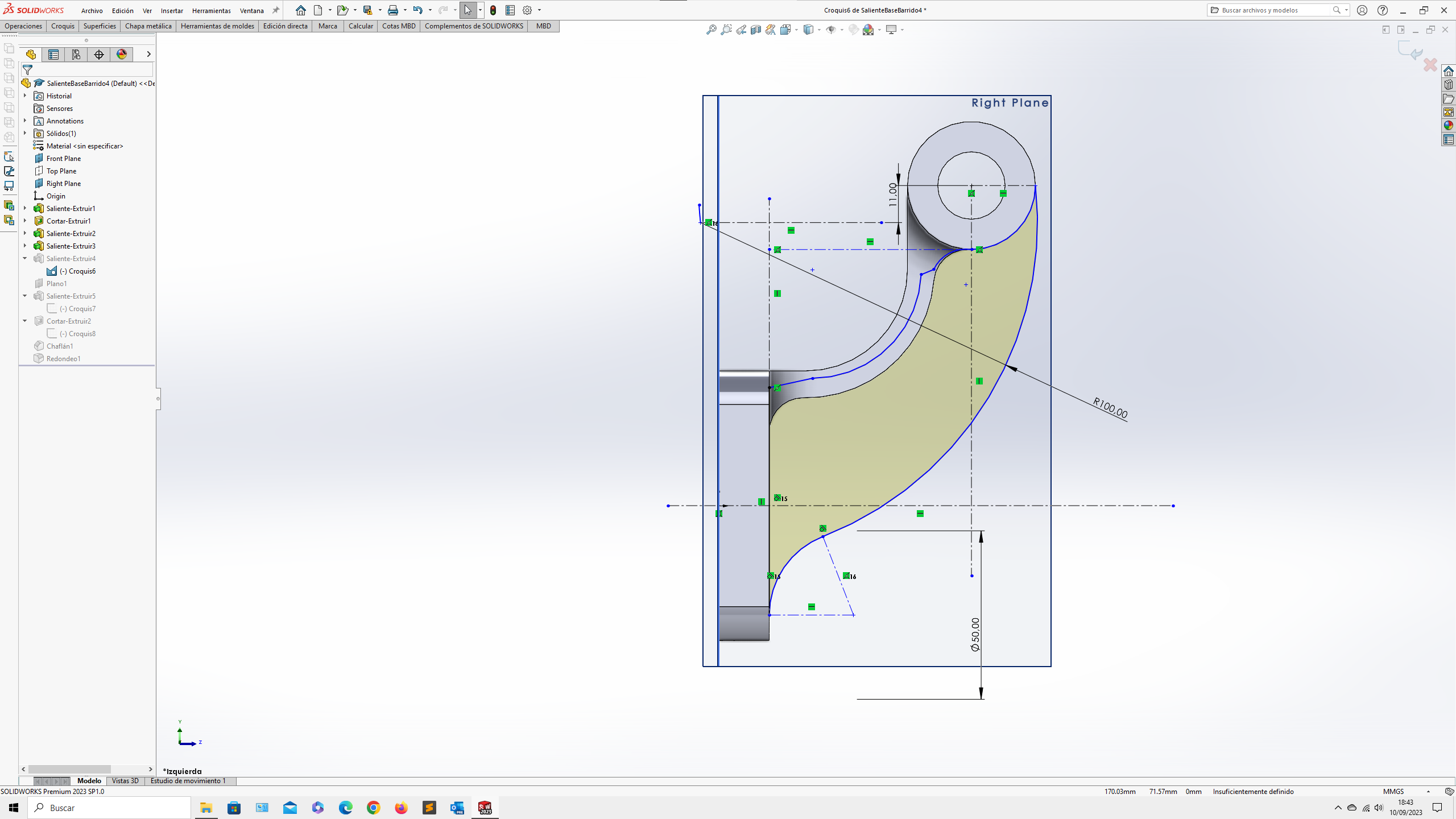Create a new document with the New icon
1456x819 pixels.
coord(318,10)
